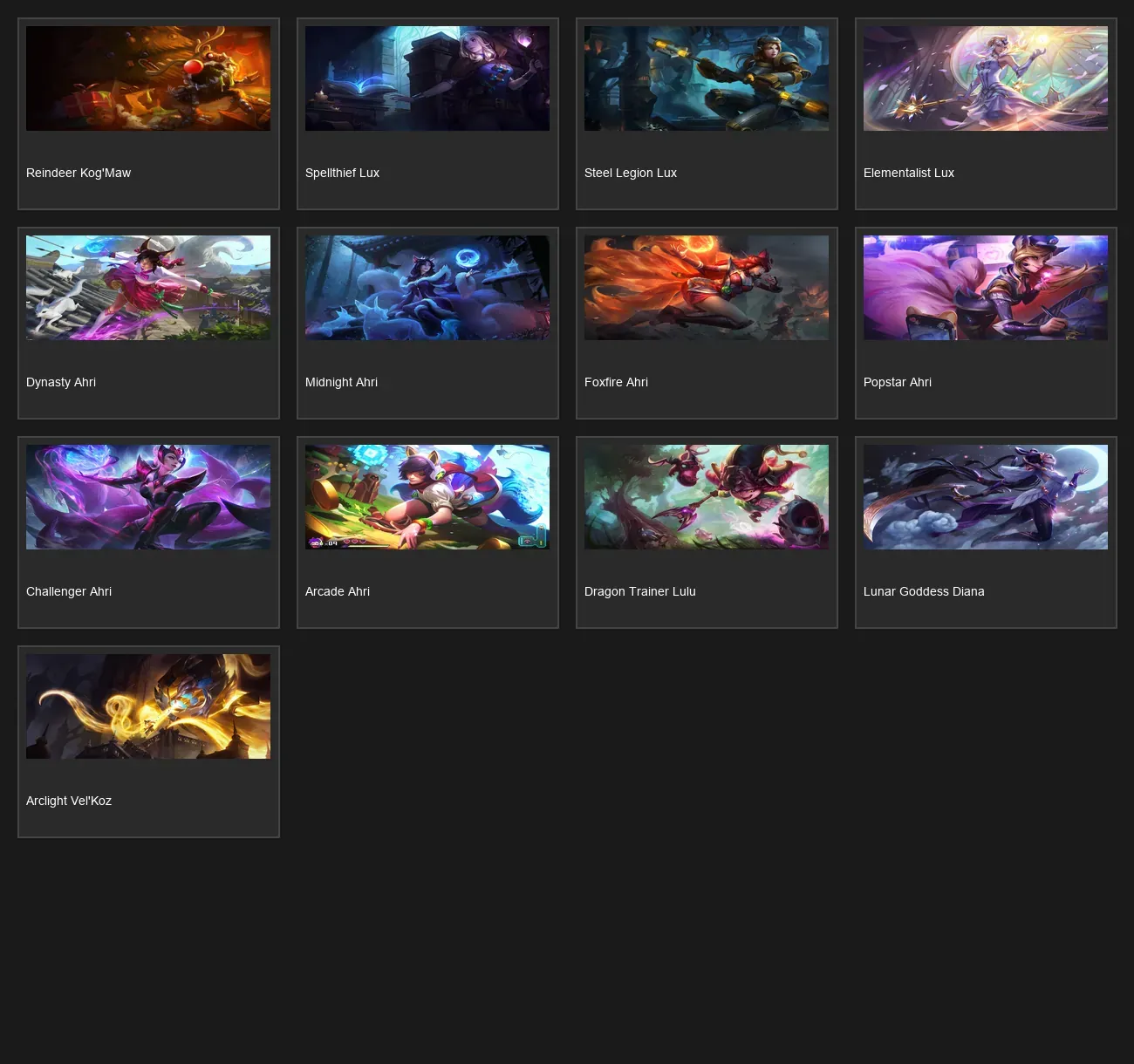Open the Dynasty Ahri skin image
1134x1064 pixels.
point(148,288)
